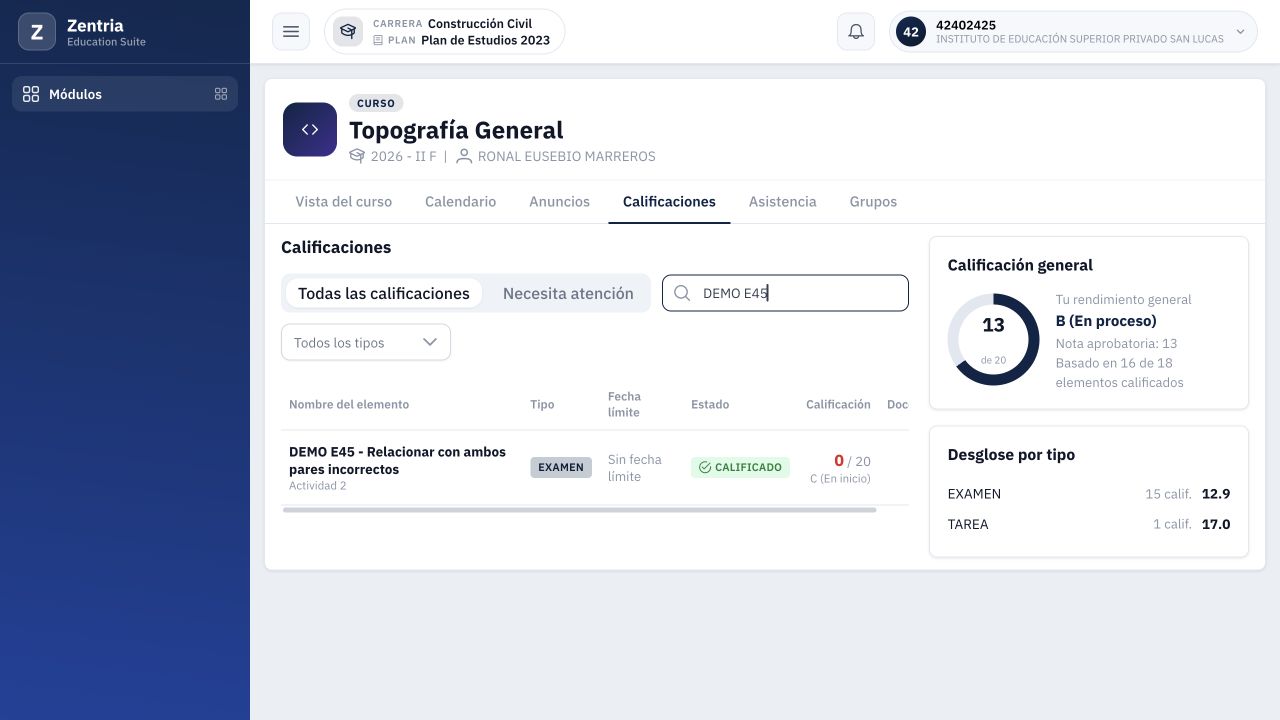Expand the user account dropdown chevron
1280x720 pixels.
point(1241,32)
